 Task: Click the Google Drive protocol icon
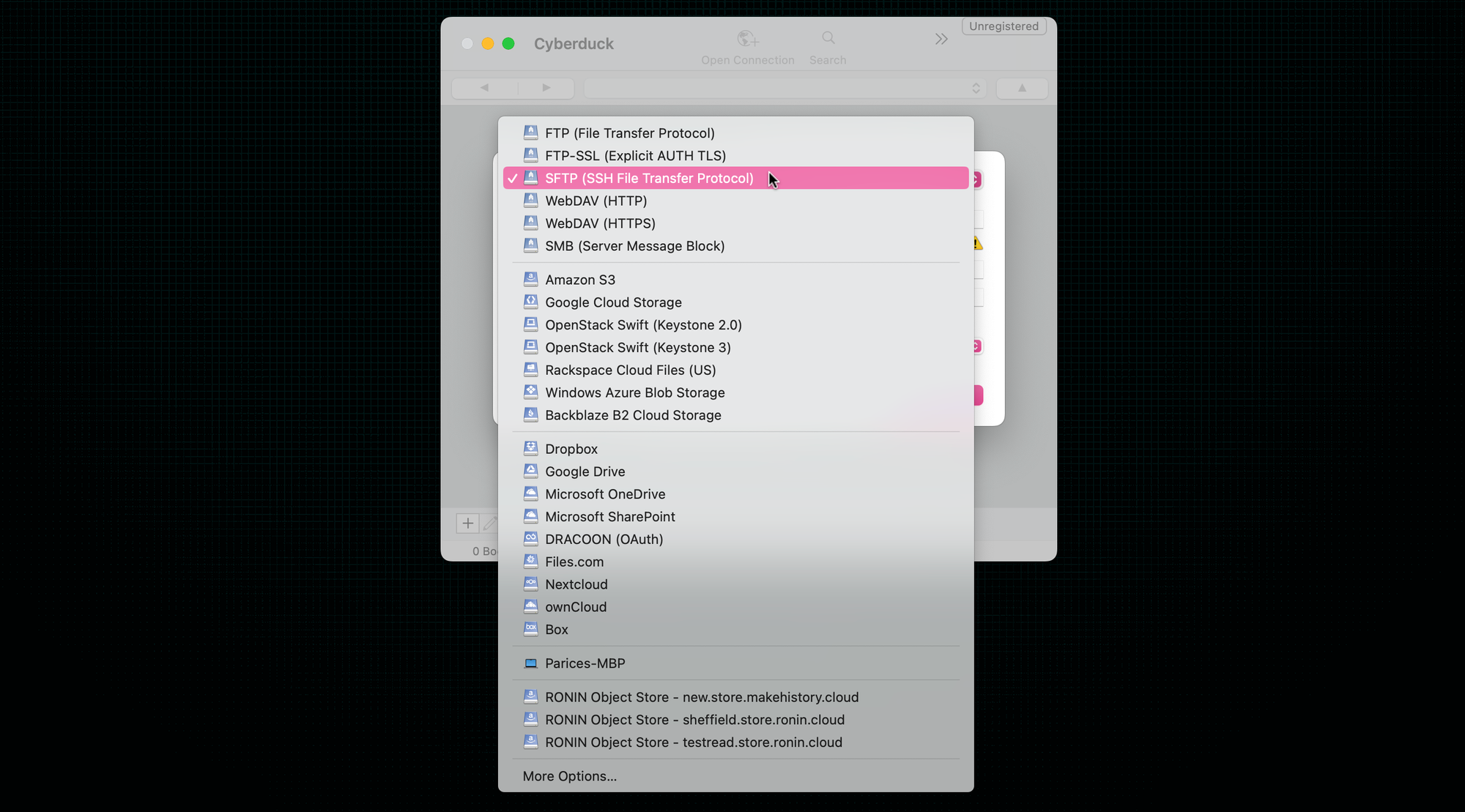pos(531,472)
